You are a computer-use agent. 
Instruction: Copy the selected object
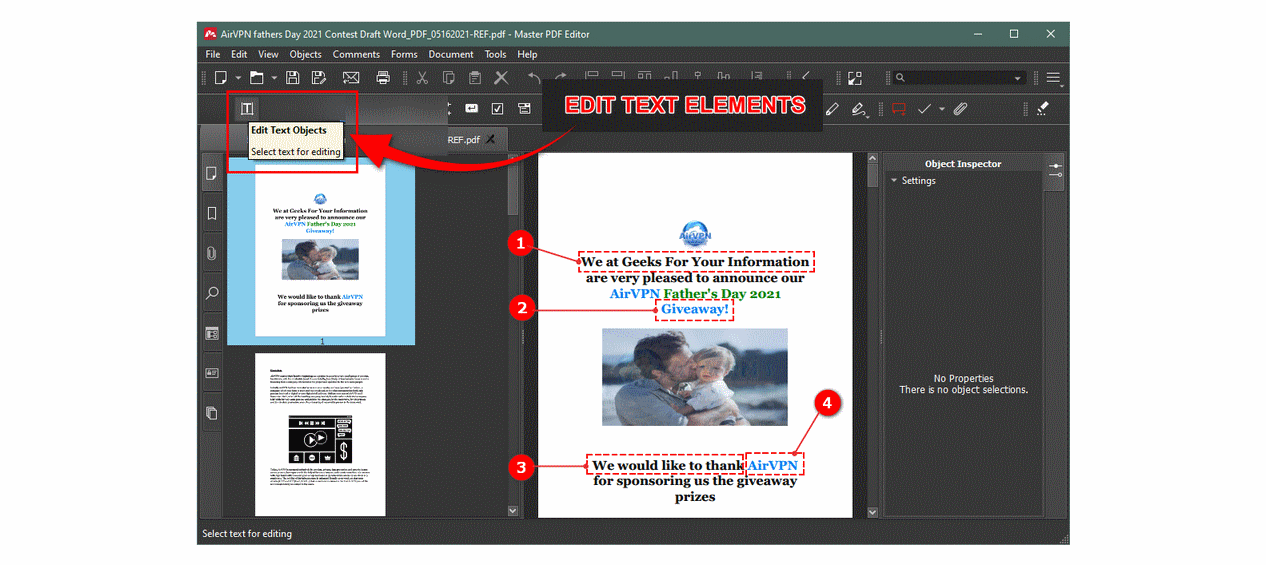[x=449, y=78]
